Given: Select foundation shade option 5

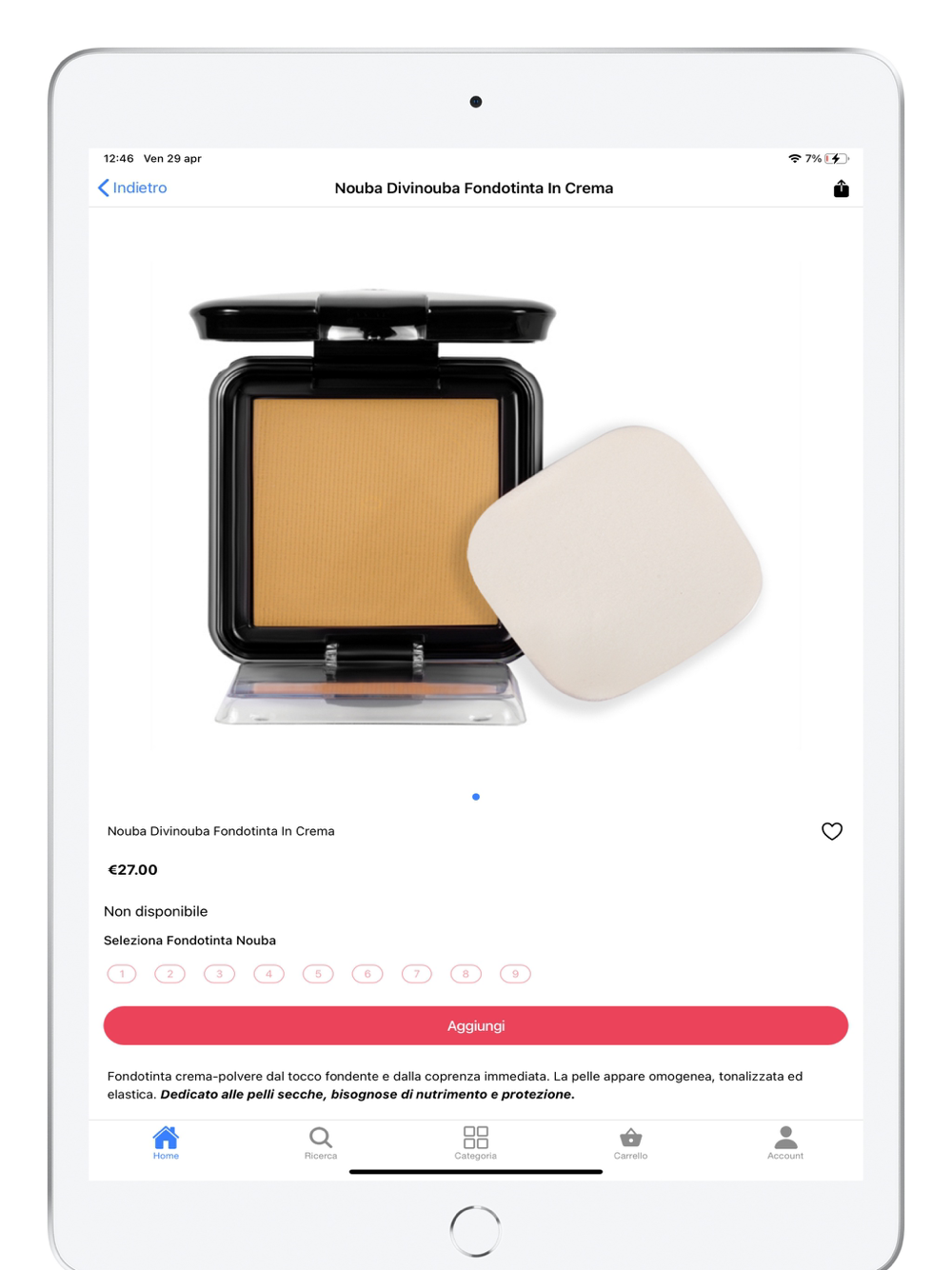Looking at the screenshot, I should click(x=318, y=974).
